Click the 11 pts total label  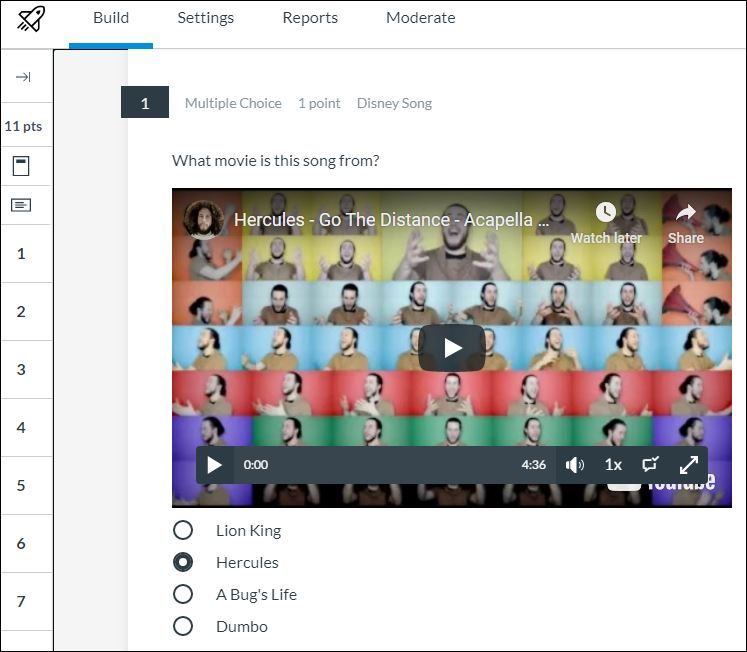click(x=23, y=126)
